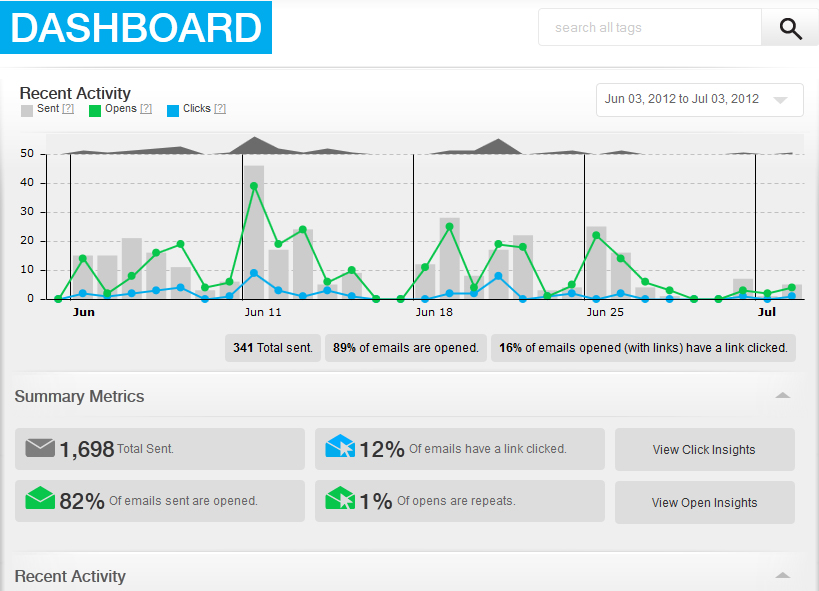
Task: Click the gray Sent legend swatch
Action: tap(27, 109)
